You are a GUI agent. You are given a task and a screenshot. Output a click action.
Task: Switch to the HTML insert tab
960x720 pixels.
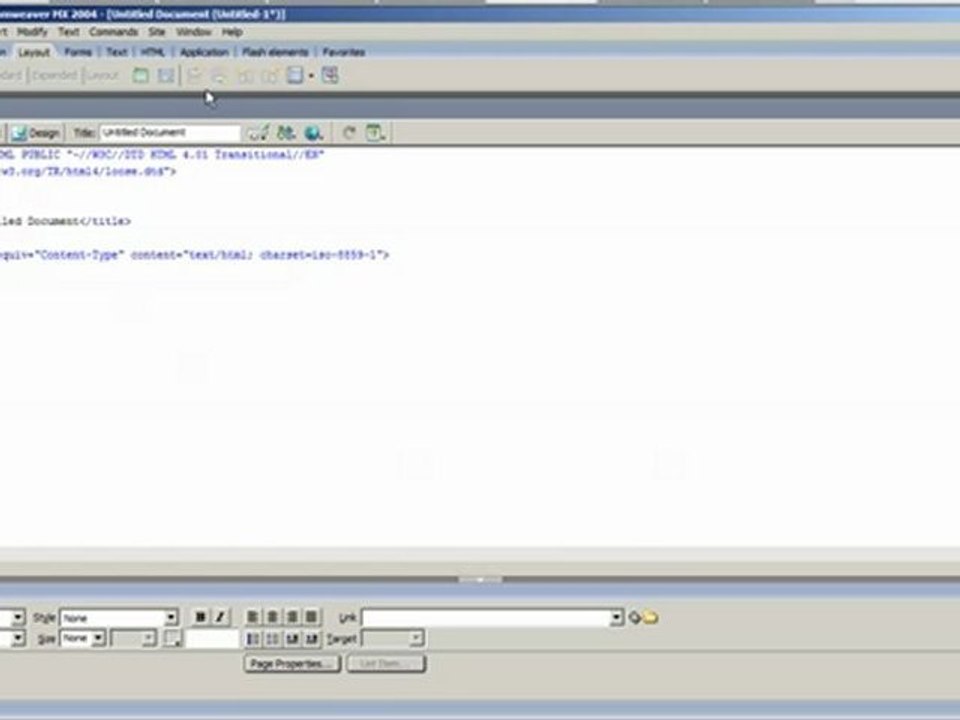[153, 52]
